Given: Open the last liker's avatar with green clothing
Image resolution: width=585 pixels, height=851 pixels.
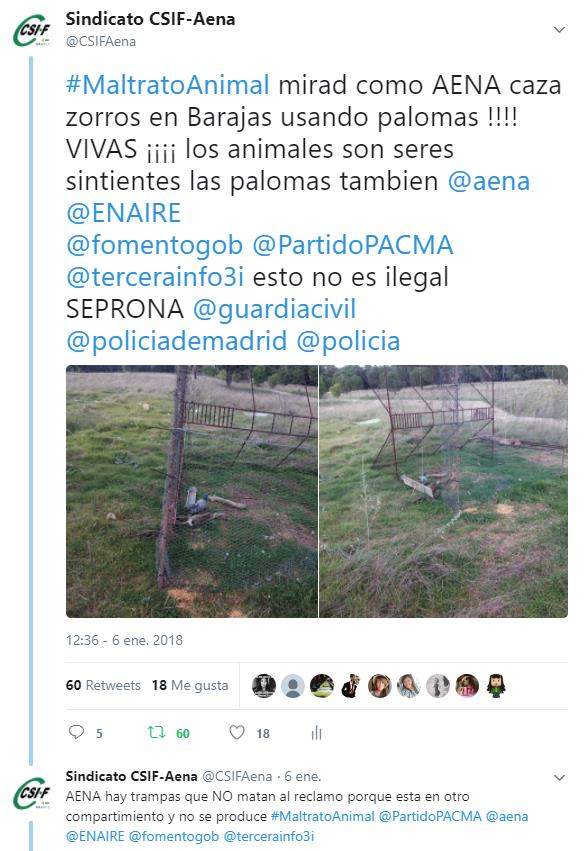Looking at the screenshot, I should [x=496, y=686].
